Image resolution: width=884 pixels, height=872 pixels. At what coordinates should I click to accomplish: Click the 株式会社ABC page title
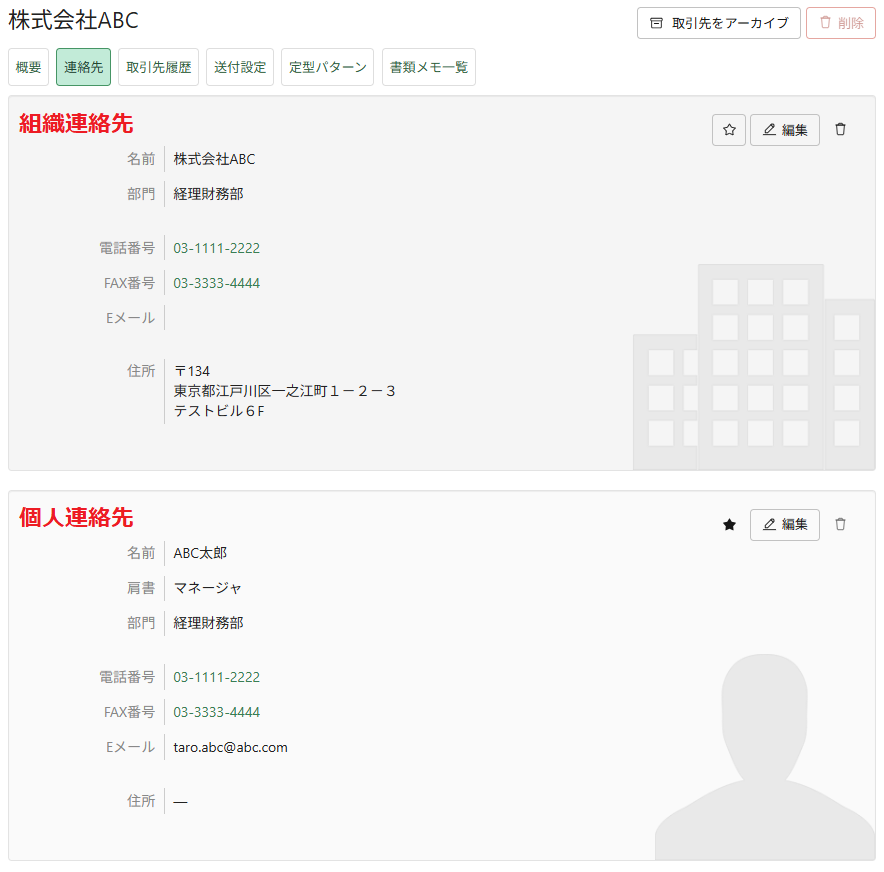tap(74, 21)
